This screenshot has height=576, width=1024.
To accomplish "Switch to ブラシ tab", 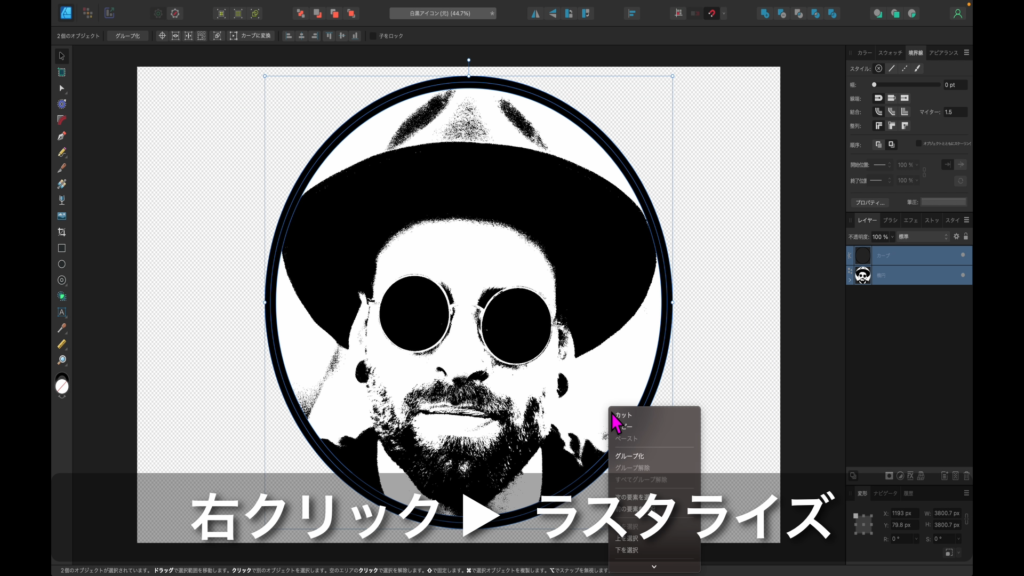I will tap(890, 220).
